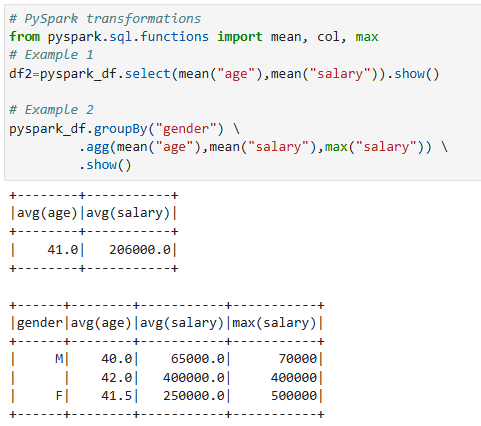Click the 'agg' method in code
The width and height of the screenshot is (481, 426).
tap(98, 147)
